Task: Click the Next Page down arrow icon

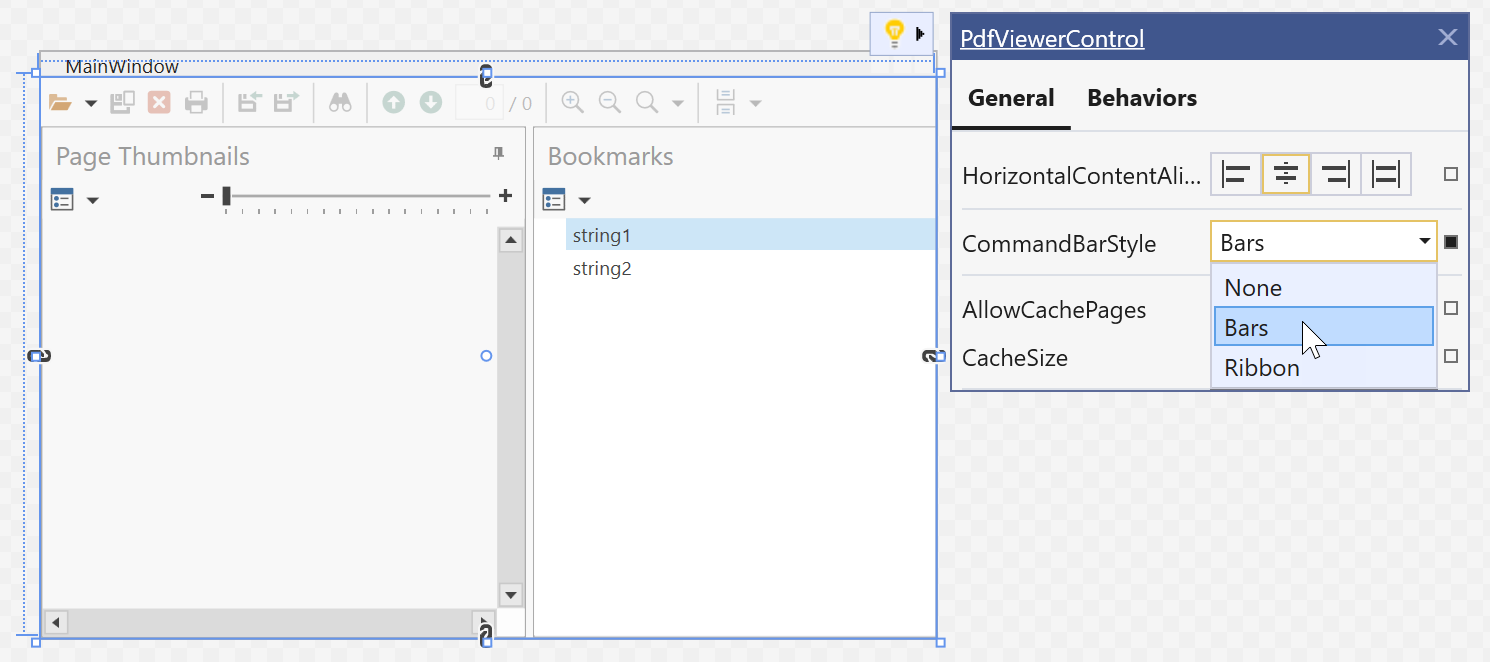Action: (x=430, y=102)
